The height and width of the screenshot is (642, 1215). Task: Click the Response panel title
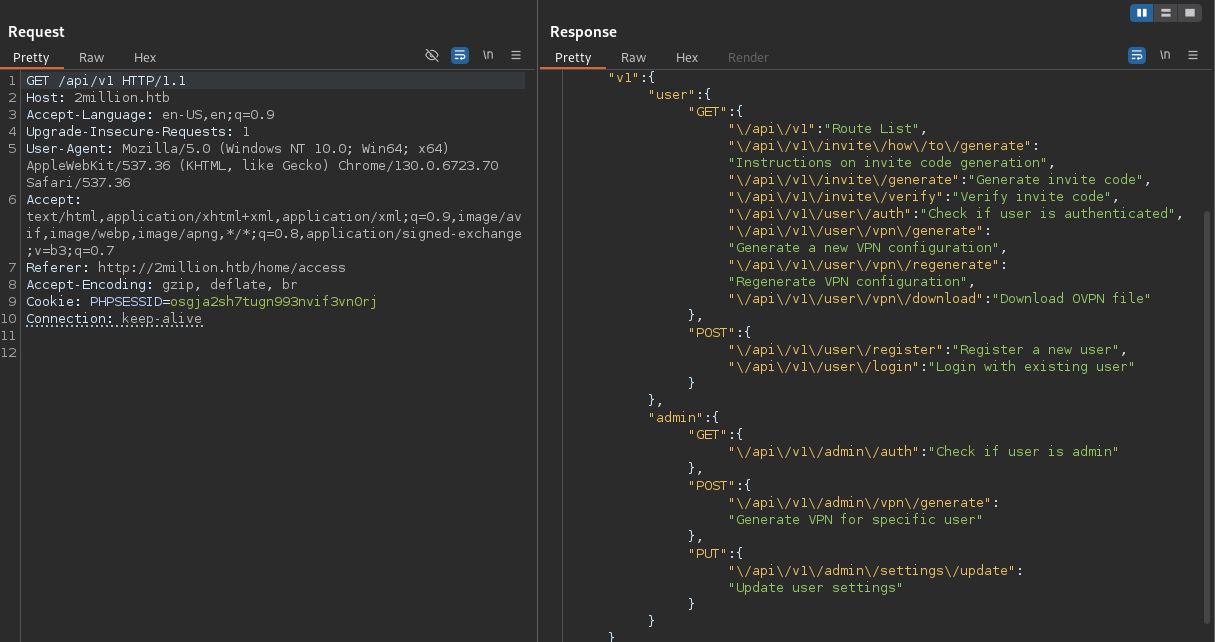pyautogui.click(x=583, y=32)
